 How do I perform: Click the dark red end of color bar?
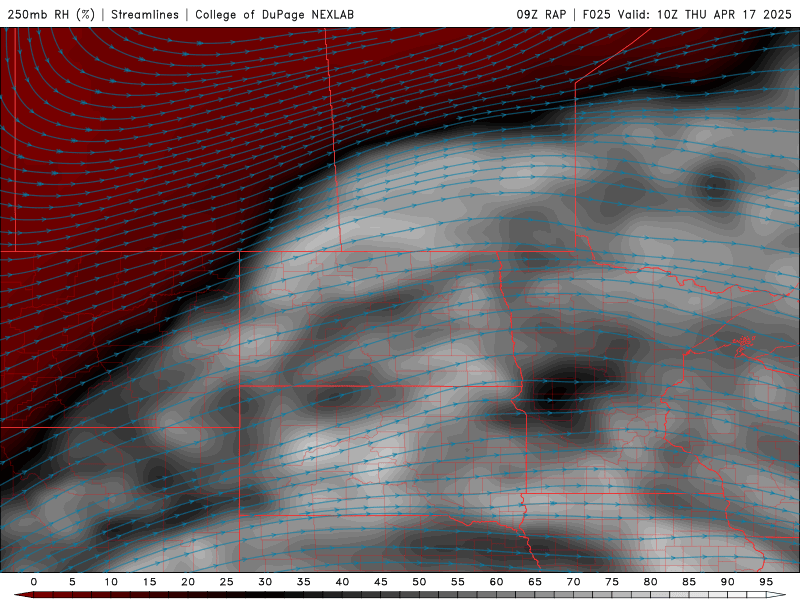click(24, 595)
